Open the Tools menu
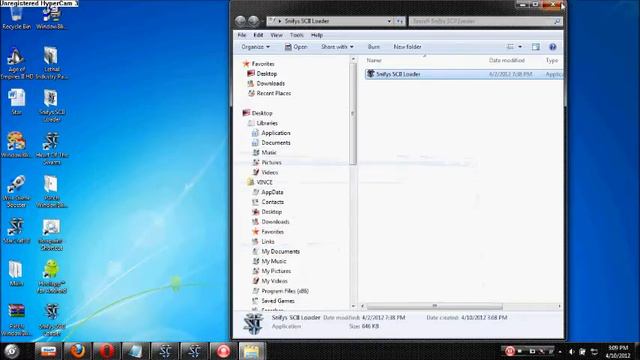640x360 pixels. (297, 35)
